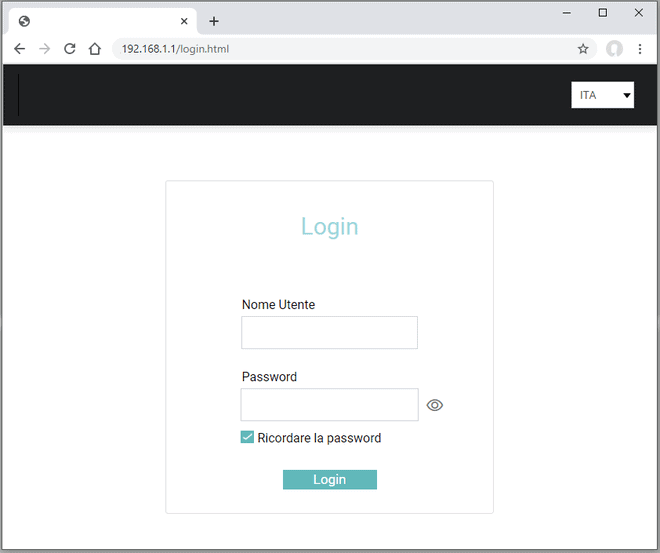This screenshot has width=660, height=553.
Task: Maximize the browser window
Action: [x=603, y=12]
